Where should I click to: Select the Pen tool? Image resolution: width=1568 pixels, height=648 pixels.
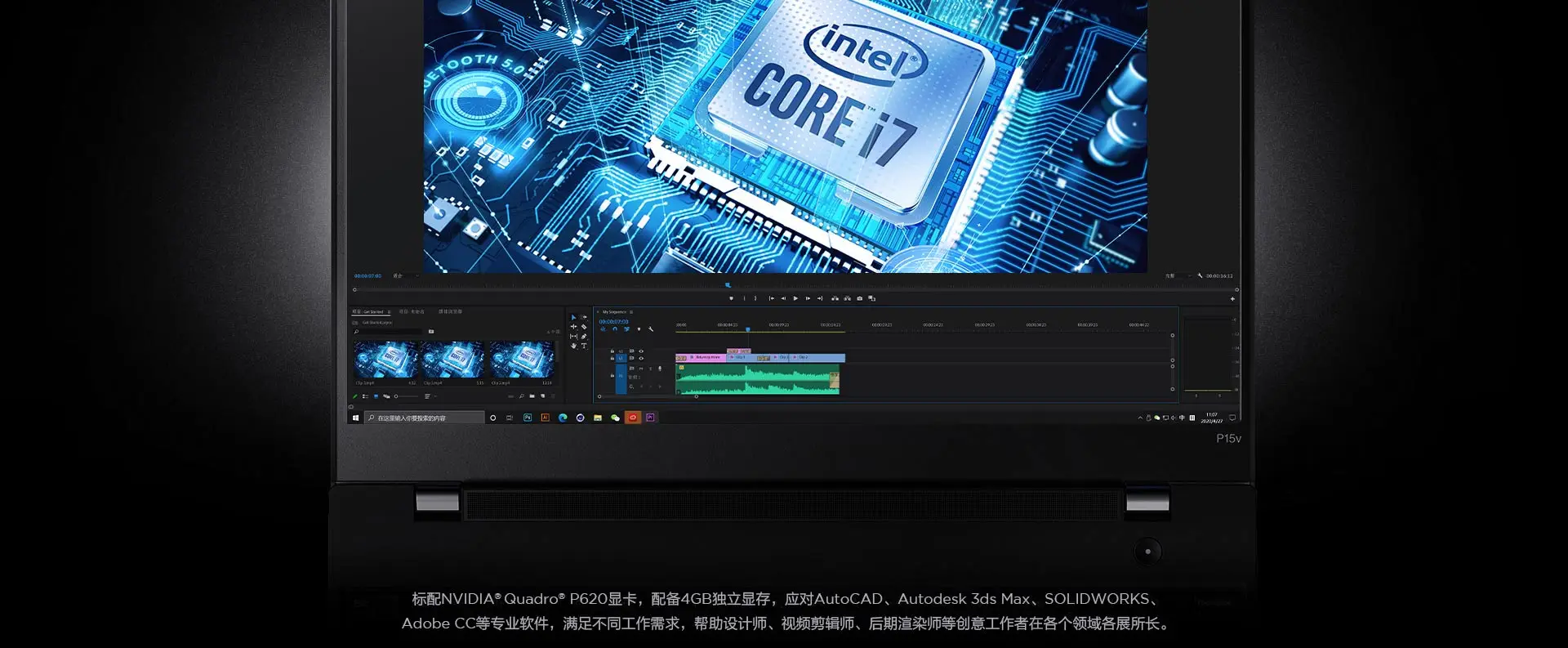tap(584, 336)
